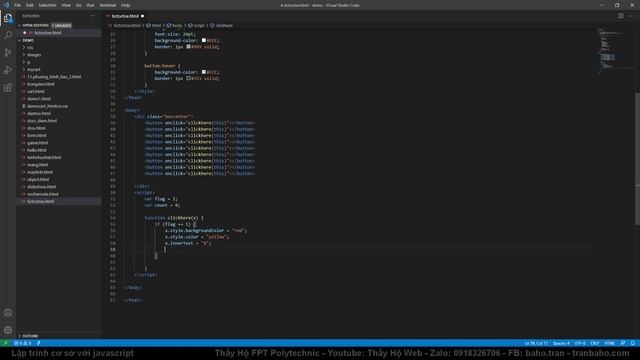
Task: Click the remote window status bar icon
Action: (5, 343)
